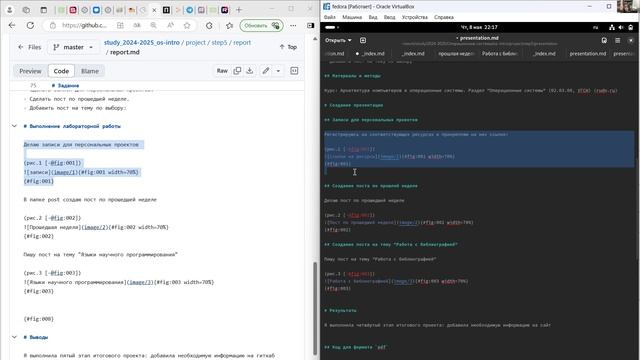Open Raw file view
This screenshot has width=640, height=360.
pos(222,71)
